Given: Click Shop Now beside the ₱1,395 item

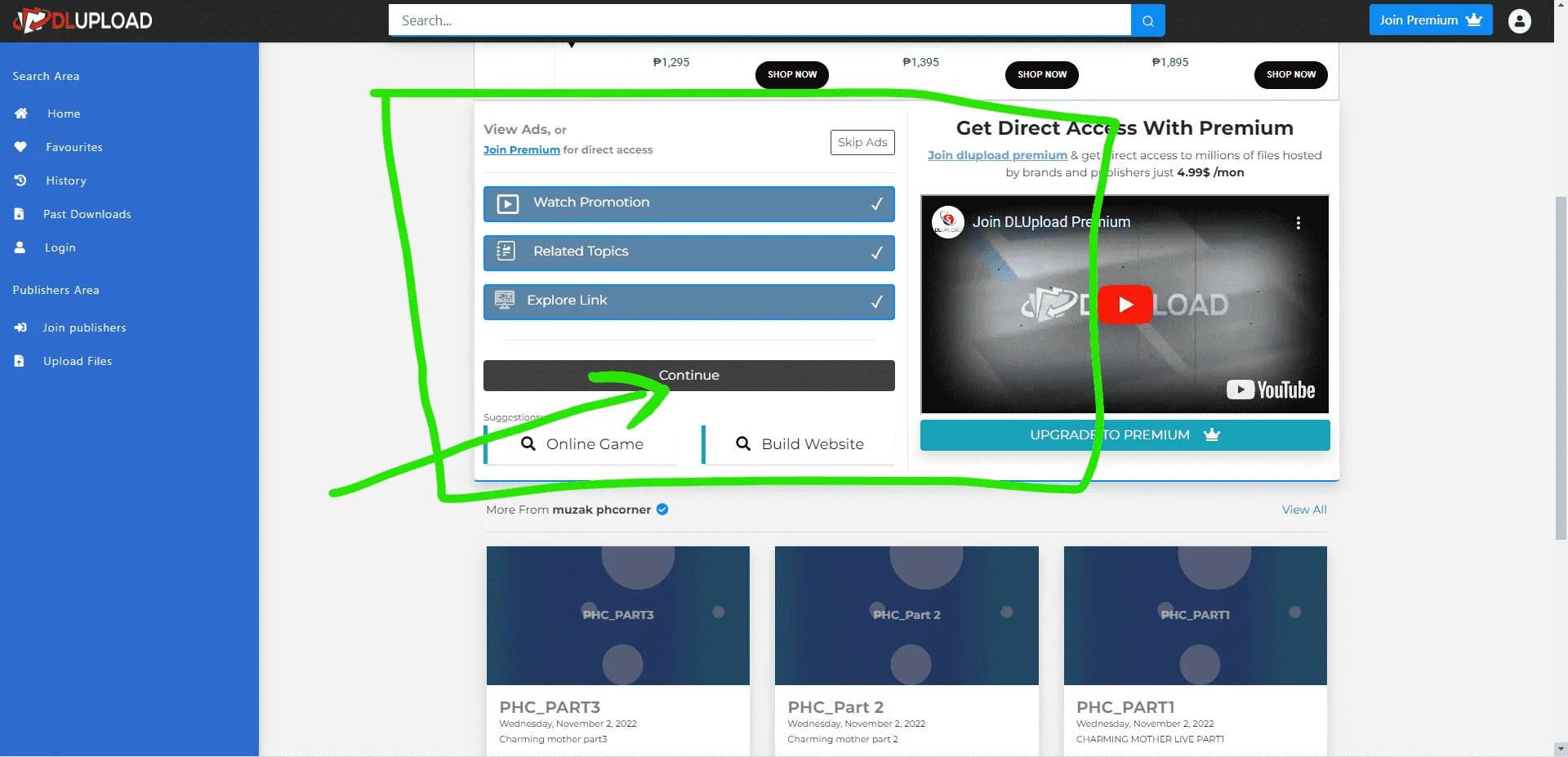Looking at the screenshot, I should pos(1042,74).
